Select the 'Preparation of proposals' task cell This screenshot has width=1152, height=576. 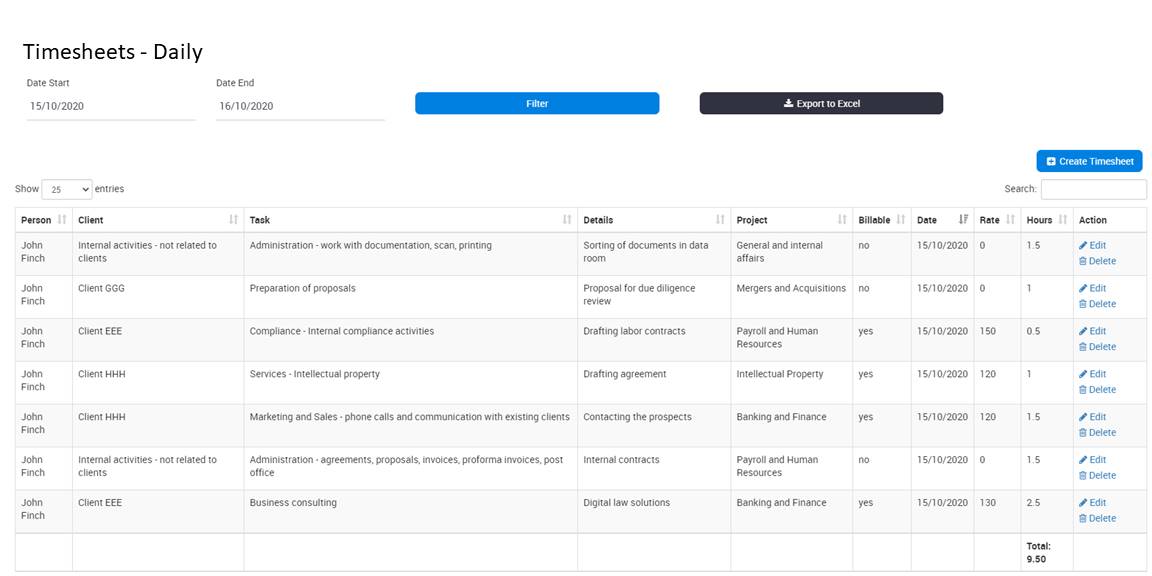pos(411,297)
